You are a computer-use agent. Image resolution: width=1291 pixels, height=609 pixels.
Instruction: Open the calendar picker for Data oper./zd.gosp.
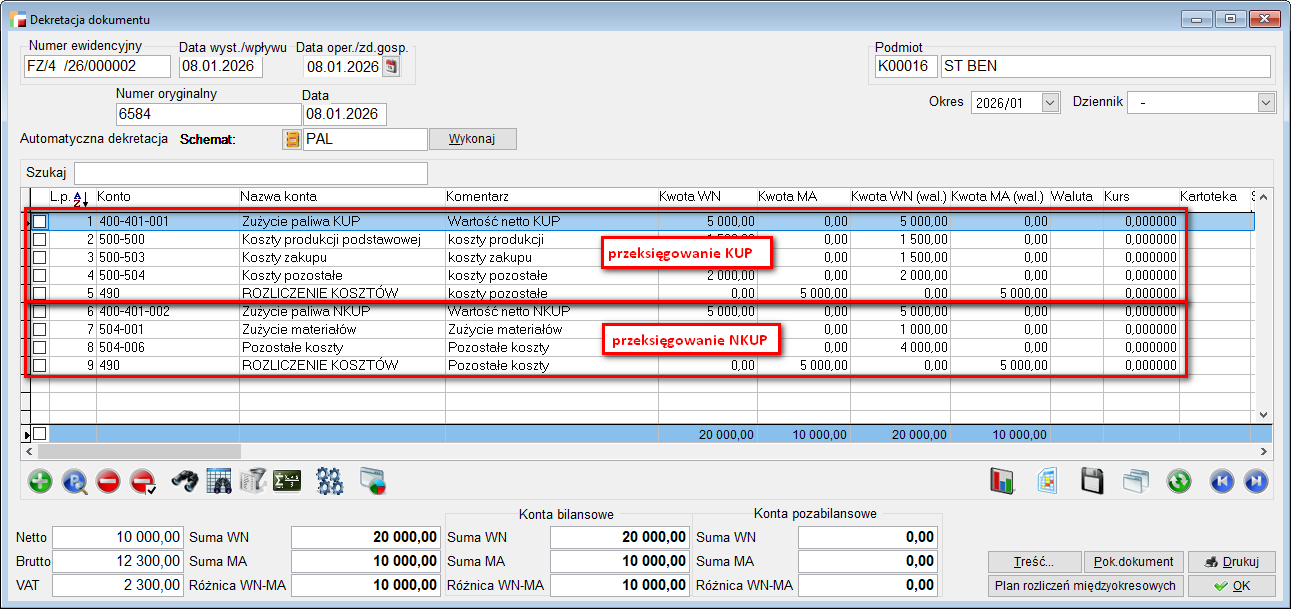tap(391, 67)
